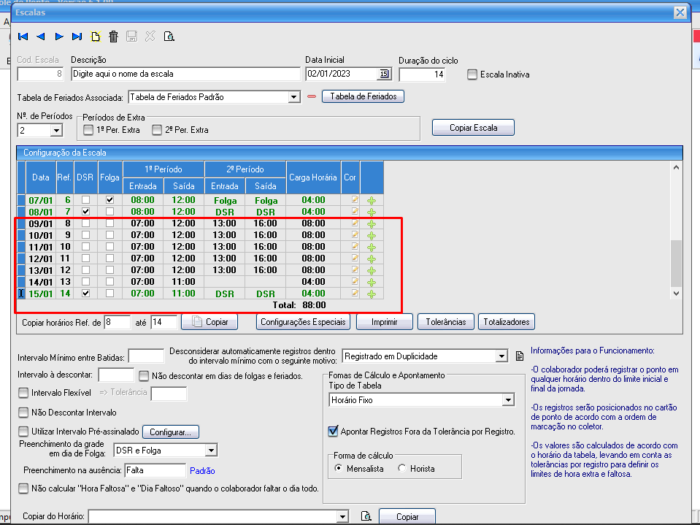Click the Descrição text field
Image resolution: width=700 pixels, height=525 pixels.
coord(185,74)
